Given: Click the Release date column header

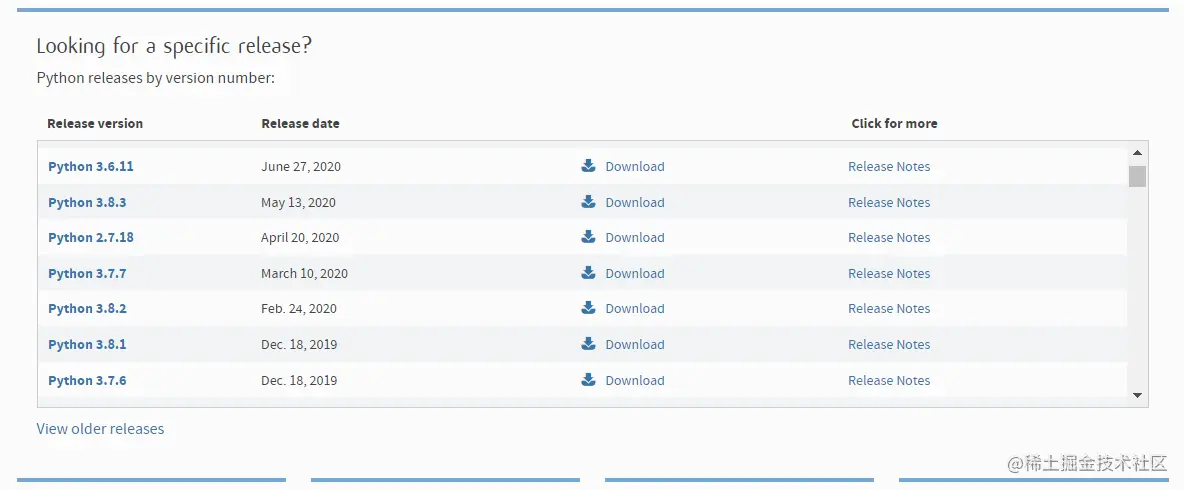Looking at the screenshot, I should point(301,123).
